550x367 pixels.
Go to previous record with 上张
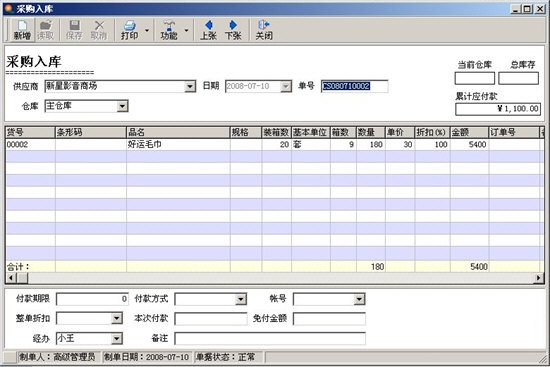[x=208, y=30]
